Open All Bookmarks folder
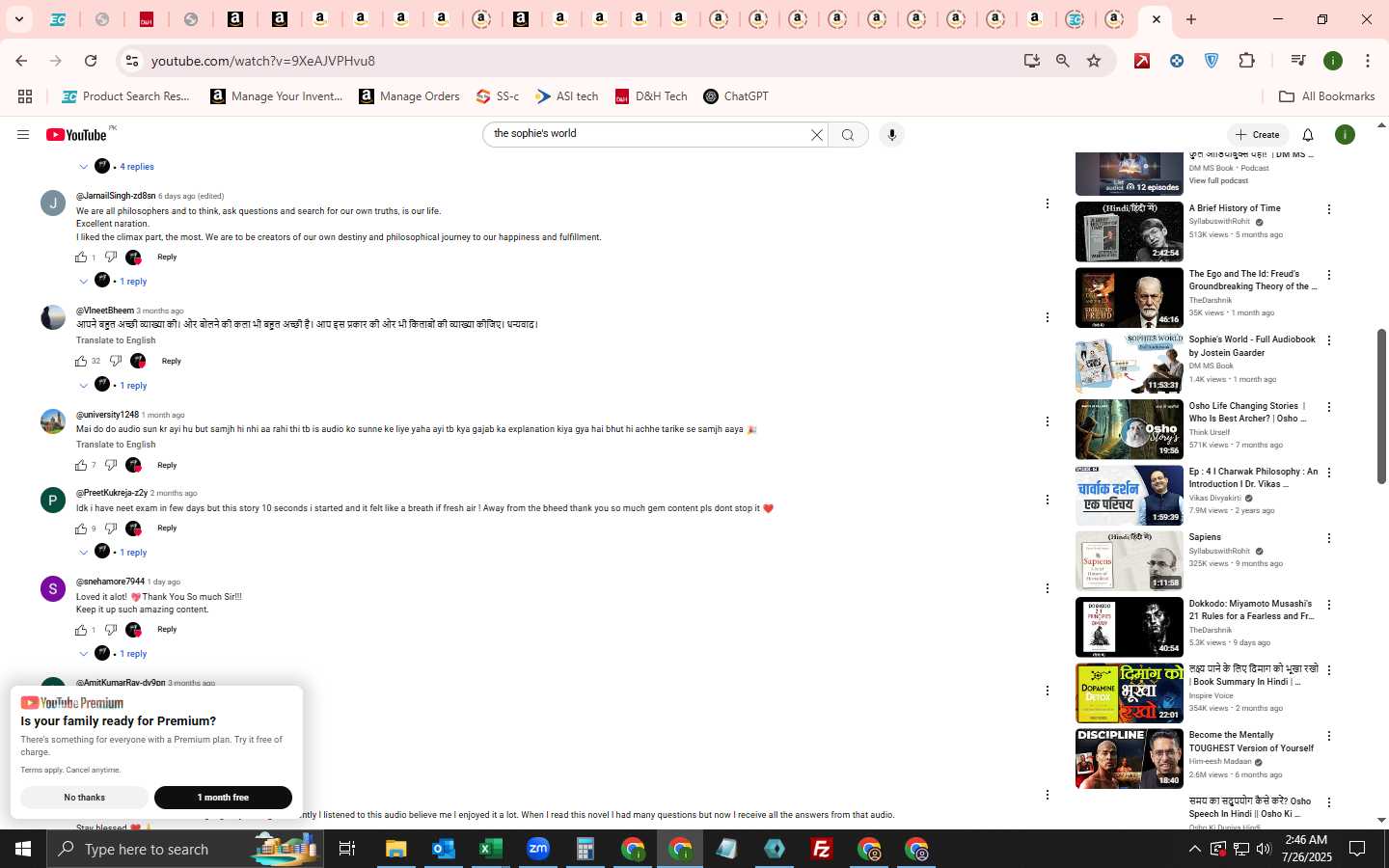Image resolution: width=1389 pixels, height=868 pixels. point(1326,96)
